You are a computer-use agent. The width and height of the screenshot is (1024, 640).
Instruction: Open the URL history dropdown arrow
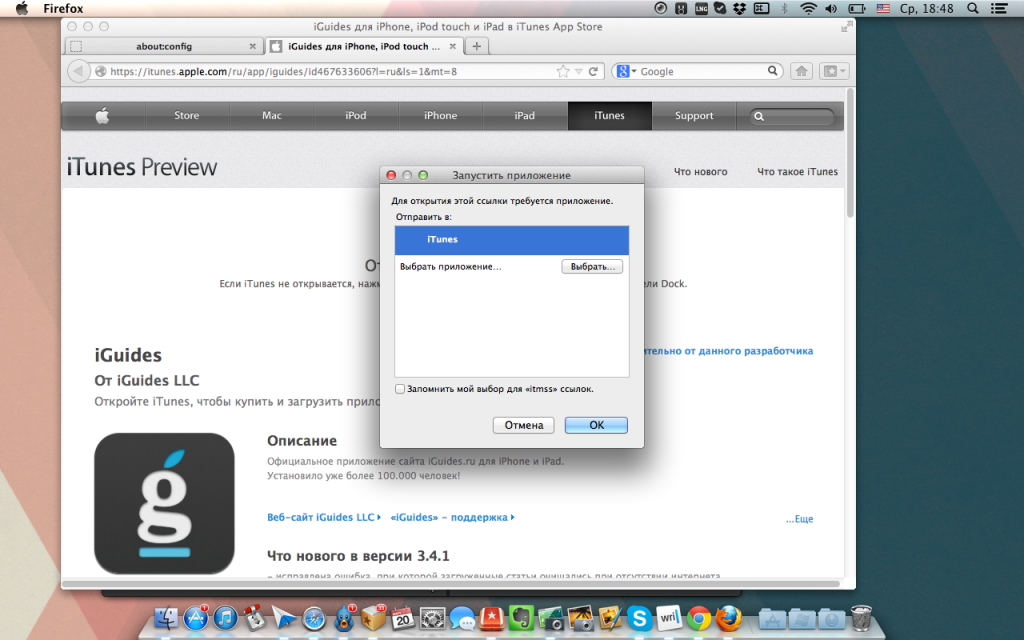click(578, 71)
